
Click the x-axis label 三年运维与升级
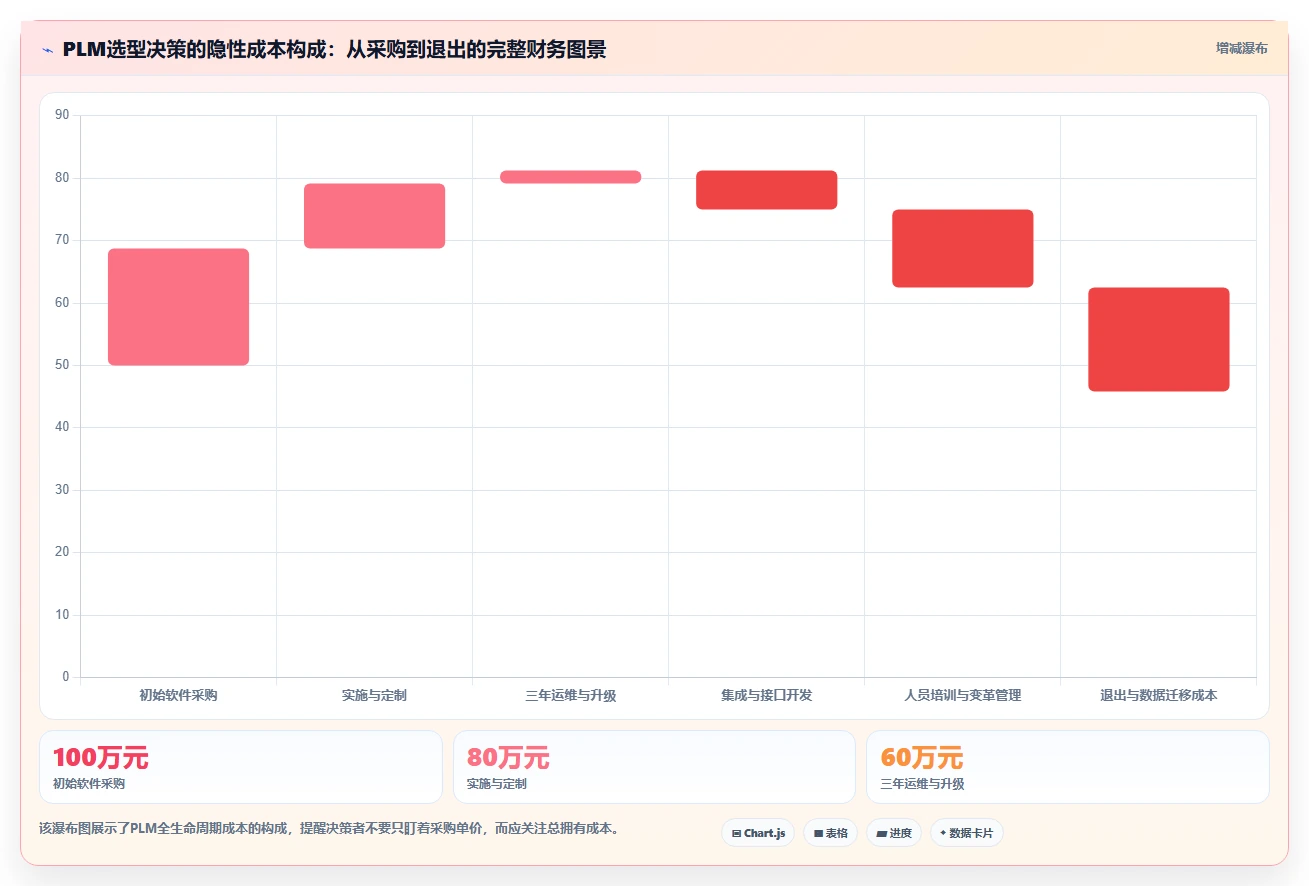[x=570, y=695]
